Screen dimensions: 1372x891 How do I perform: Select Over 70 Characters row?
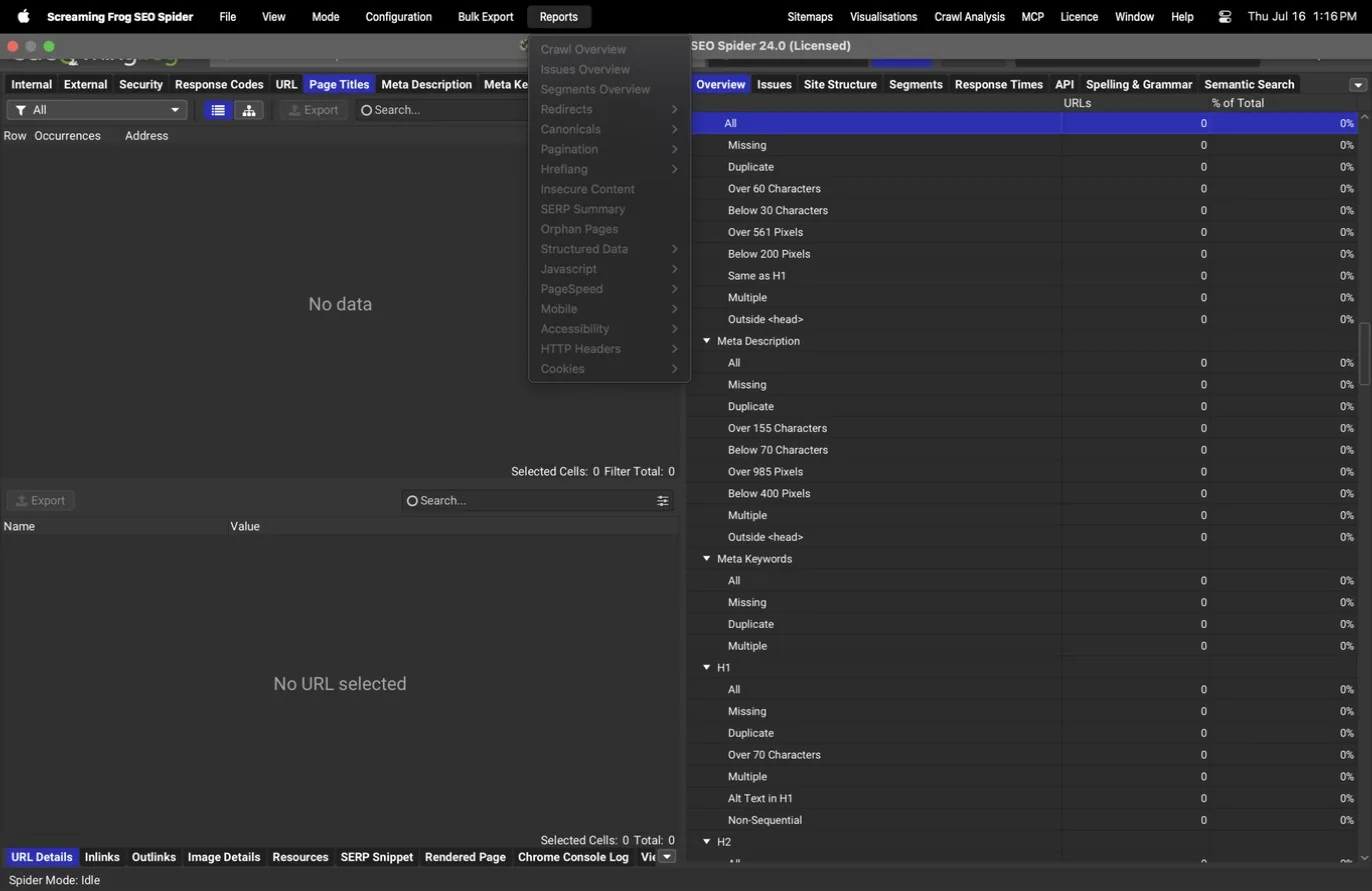pos(1023,755)
